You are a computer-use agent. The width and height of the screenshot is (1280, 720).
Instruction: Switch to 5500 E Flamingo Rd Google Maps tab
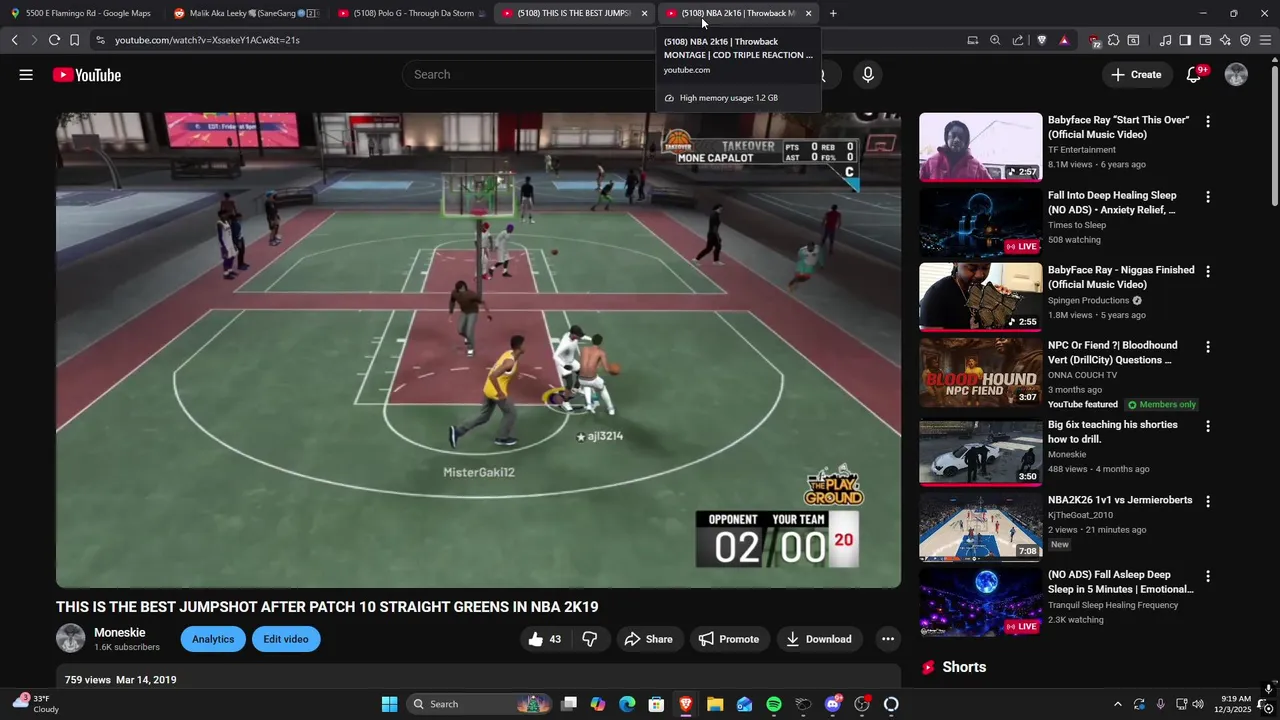(82, 13)
